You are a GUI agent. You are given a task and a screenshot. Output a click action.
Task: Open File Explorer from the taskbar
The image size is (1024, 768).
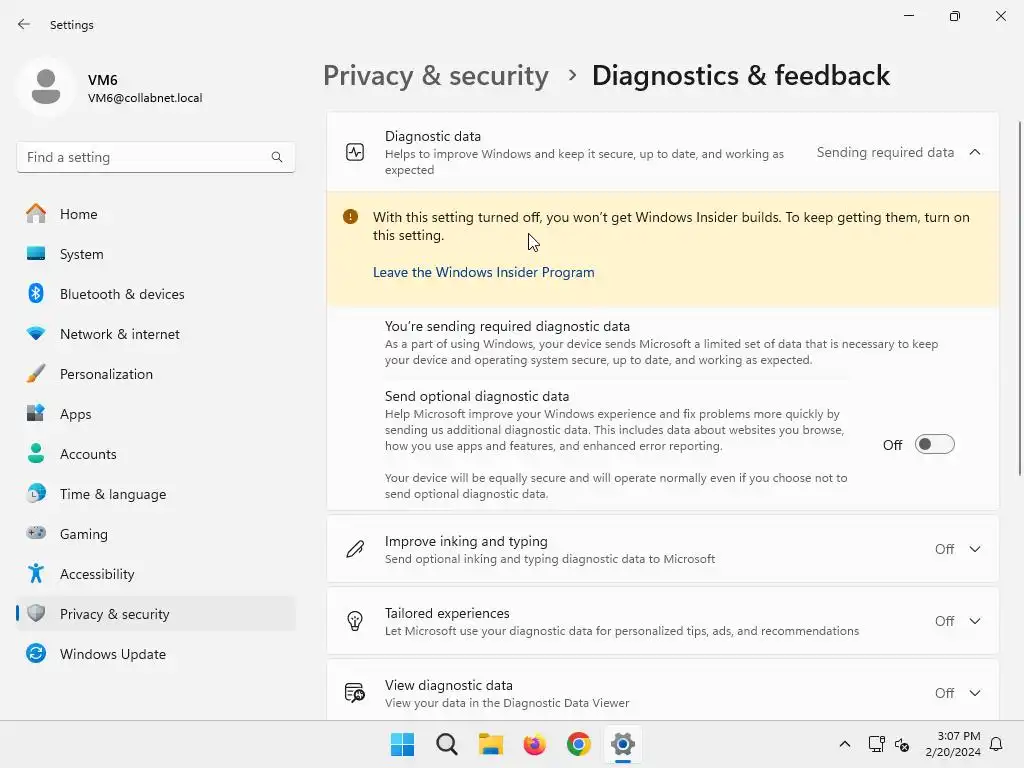(490, 744)
